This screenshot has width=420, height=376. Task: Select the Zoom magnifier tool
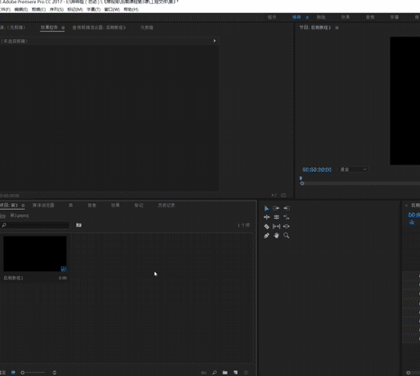(x=286, y=236)
